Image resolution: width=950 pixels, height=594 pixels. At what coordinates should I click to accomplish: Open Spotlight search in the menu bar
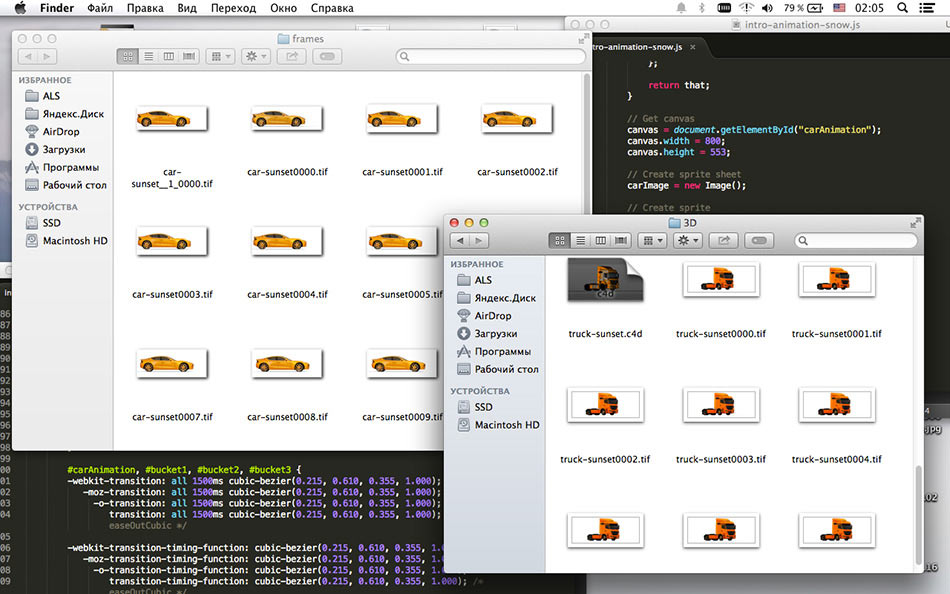pyautogui.click(x=902, y=8)
